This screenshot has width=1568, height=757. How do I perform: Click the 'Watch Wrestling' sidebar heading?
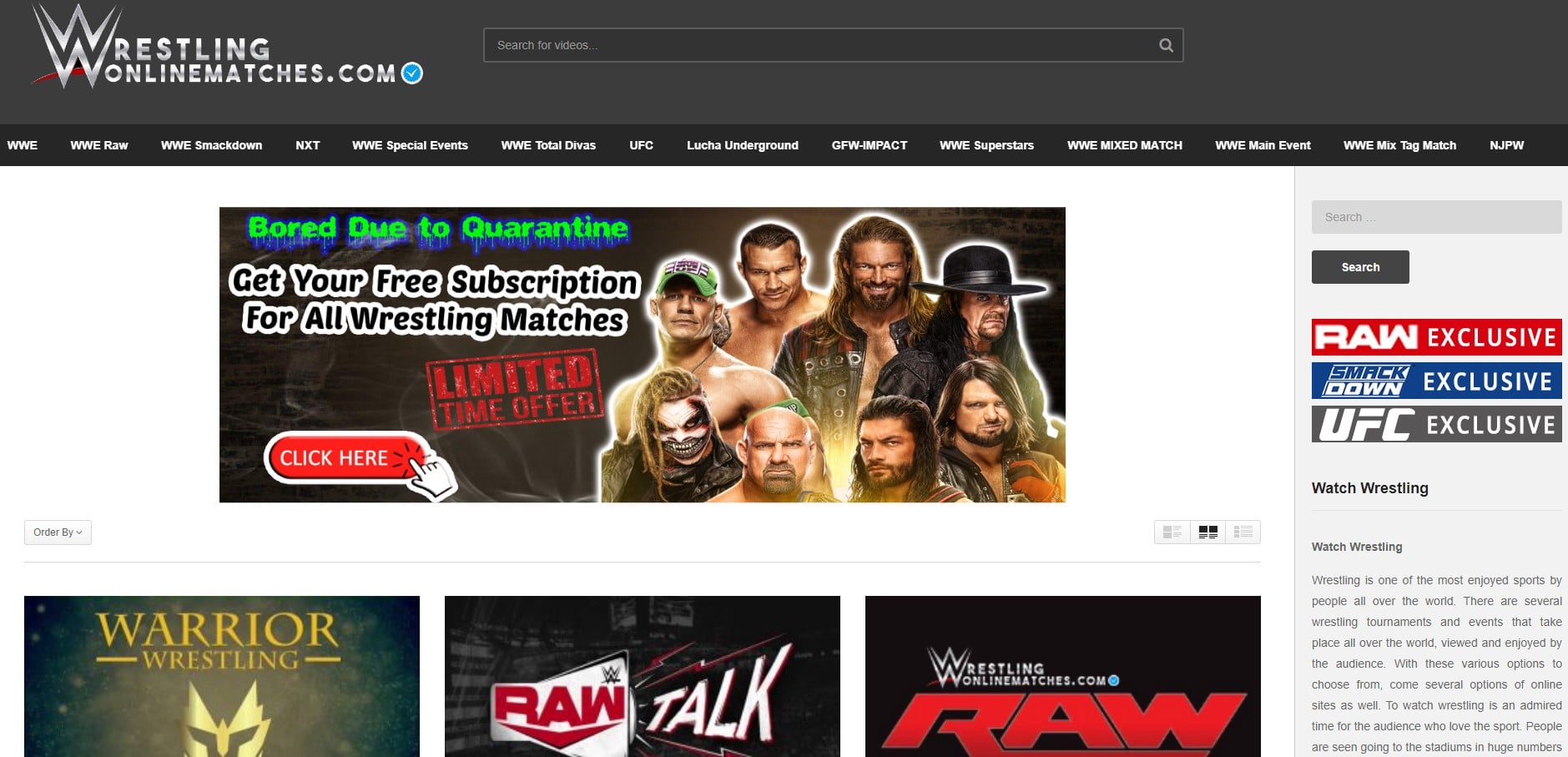1369,488
